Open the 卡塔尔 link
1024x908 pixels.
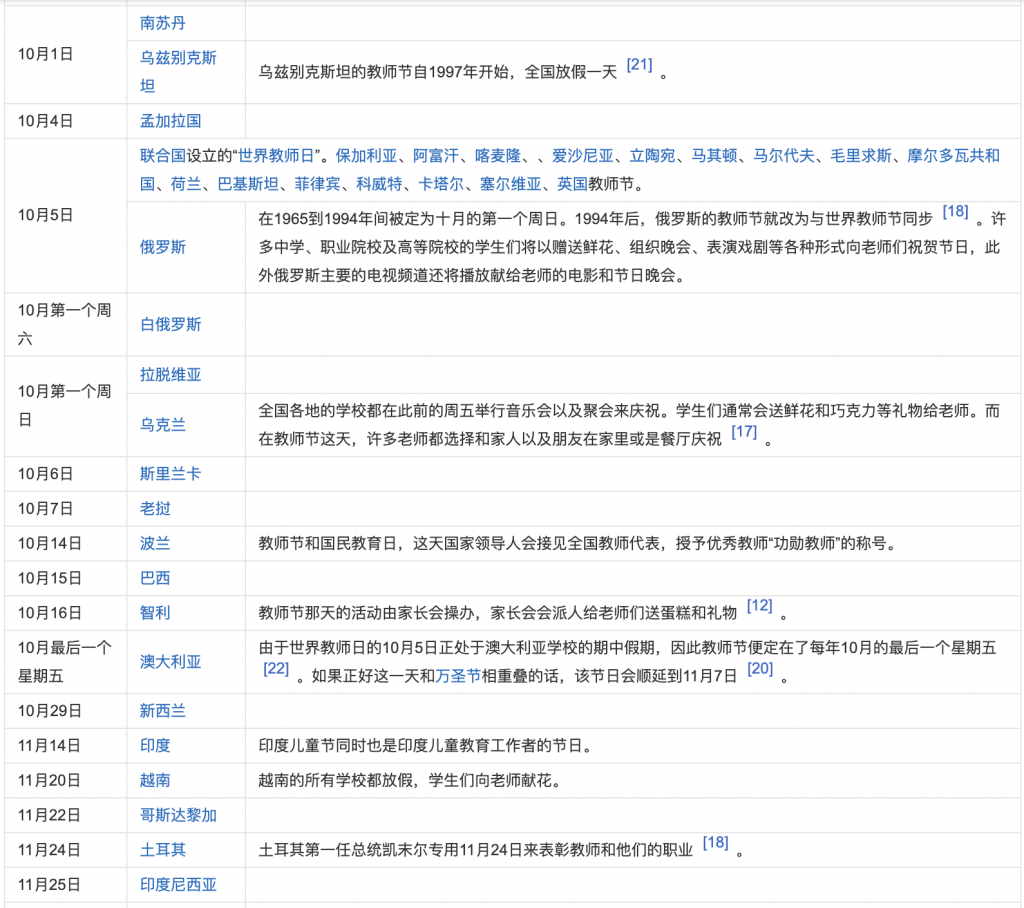tap(441, 185)
